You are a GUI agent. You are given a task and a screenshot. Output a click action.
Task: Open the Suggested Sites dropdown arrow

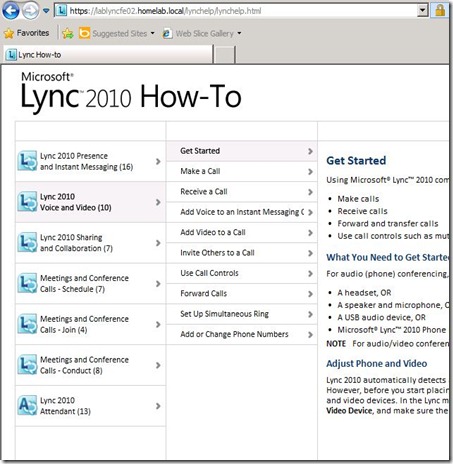coord(152,33)
